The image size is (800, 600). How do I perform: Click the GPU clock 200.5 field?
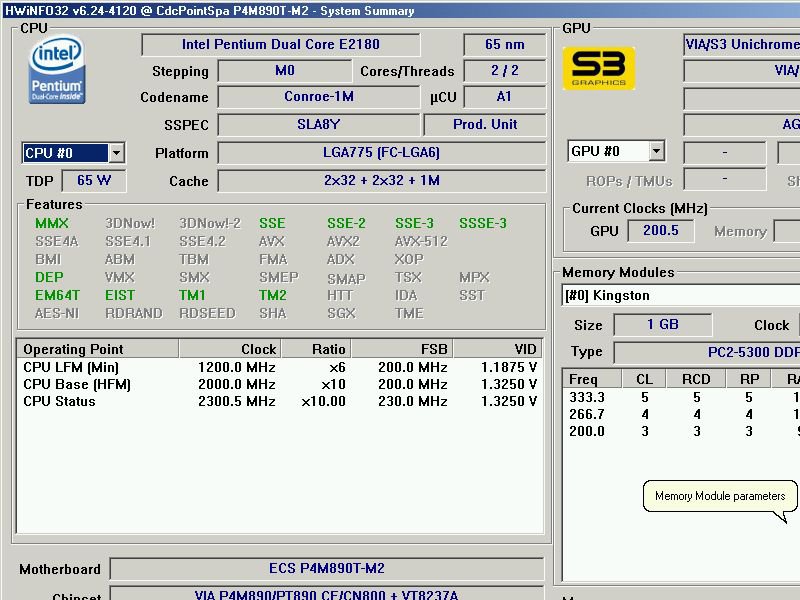point(660,231)
